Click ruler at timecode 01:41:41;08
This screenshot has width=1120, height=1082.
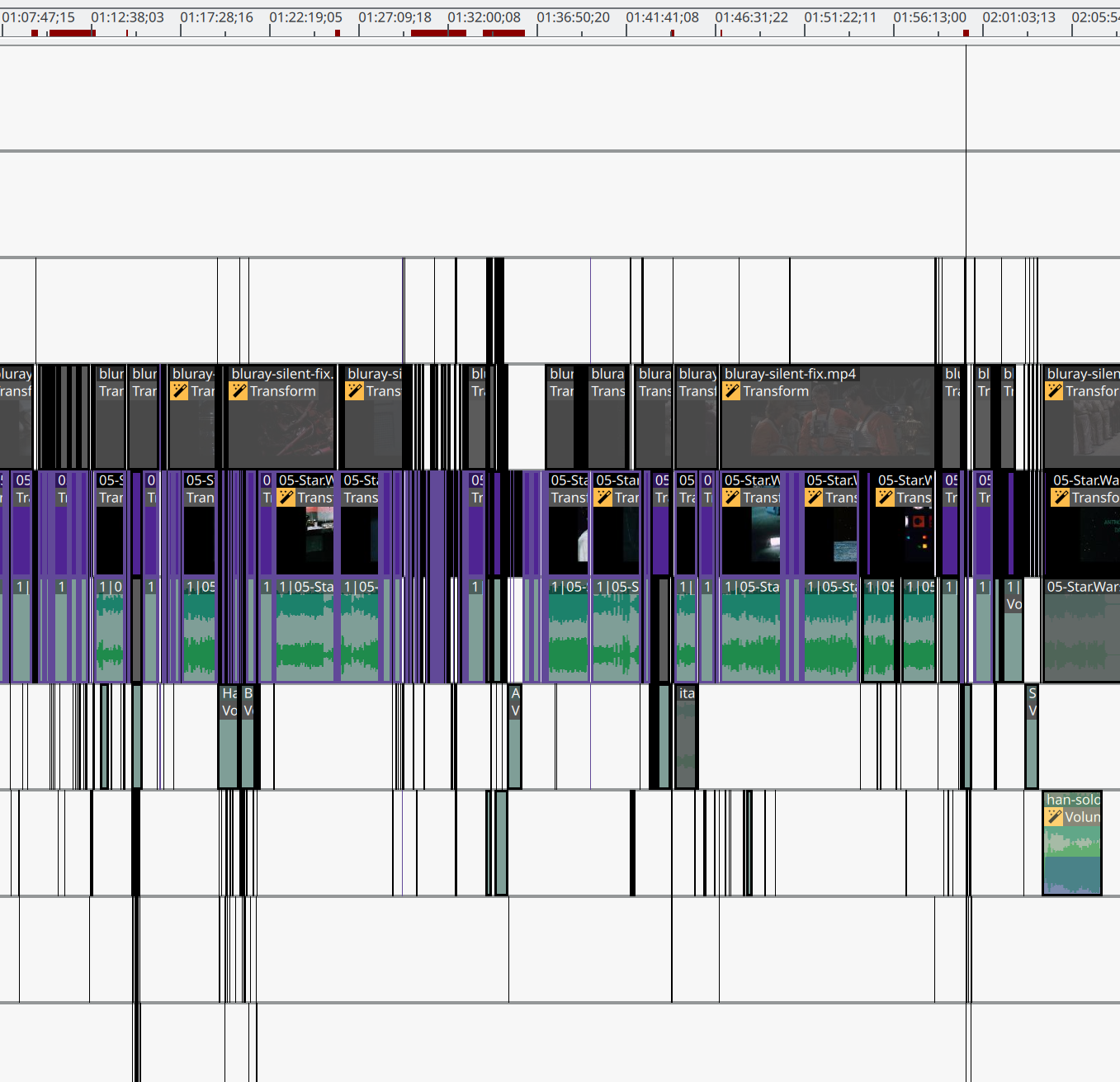[662, 17]
